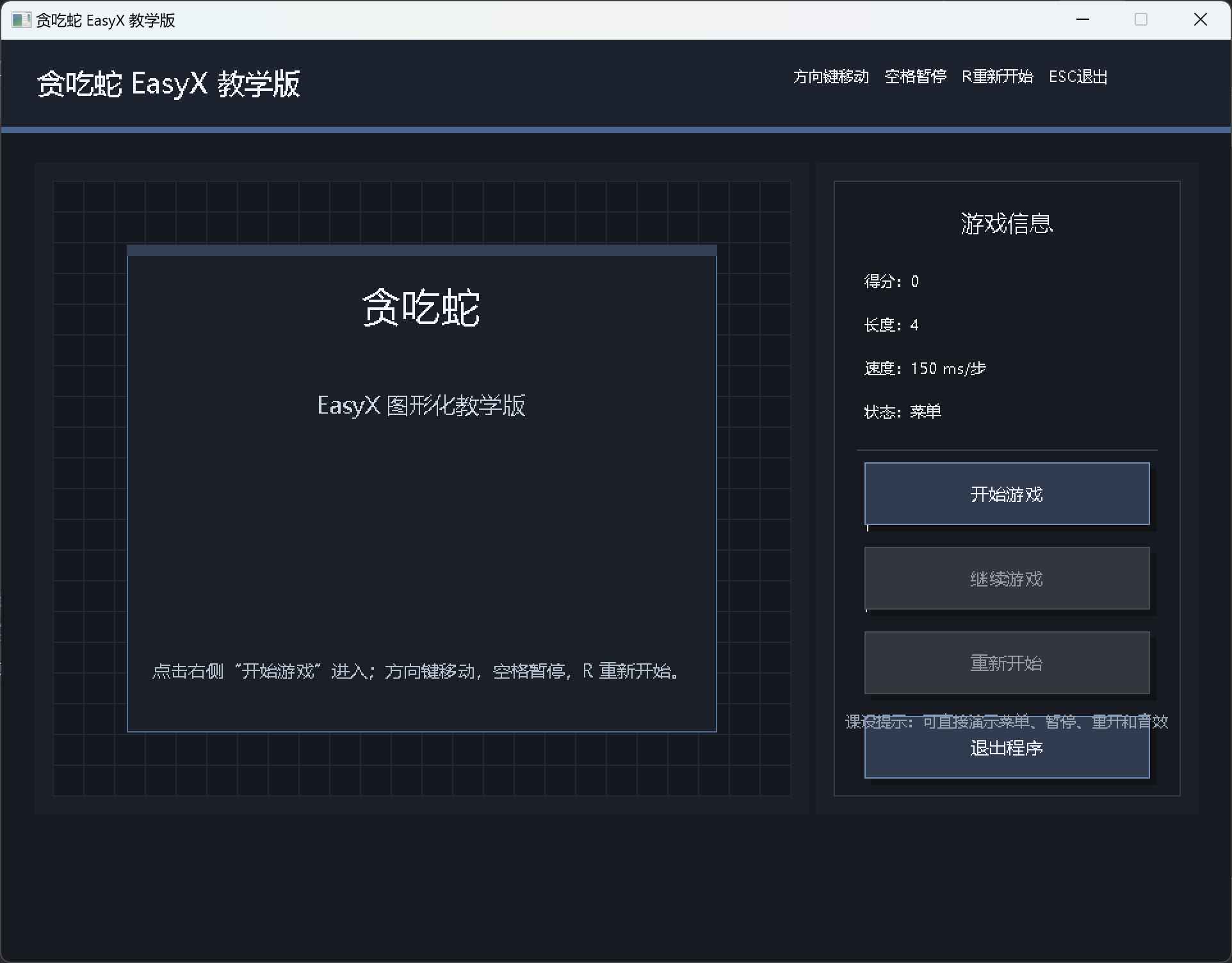Click the app icon in title bar
Screen dimensions: 1232x963
20,20
